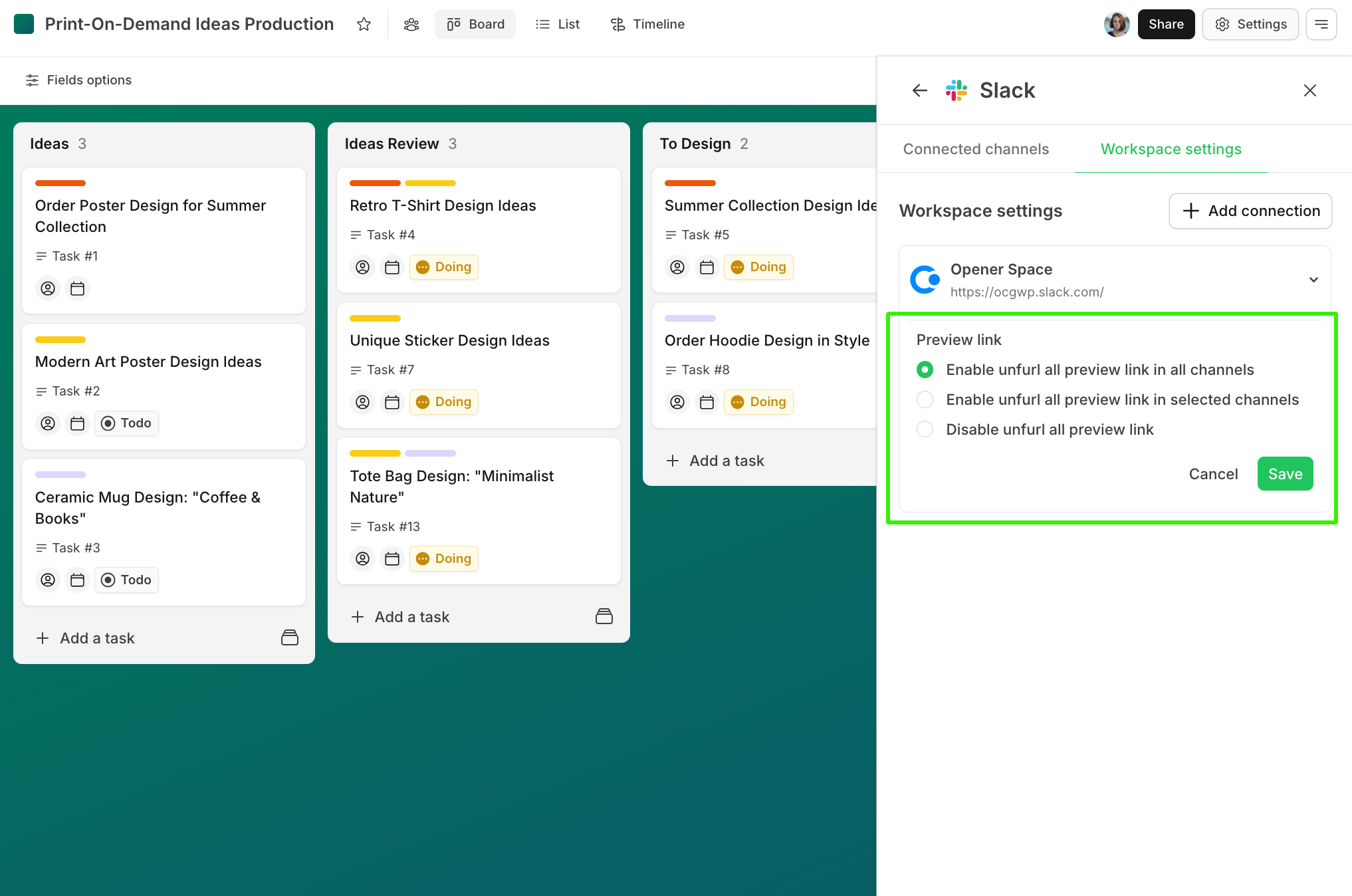Switch to the Connected channels tab

976,149
